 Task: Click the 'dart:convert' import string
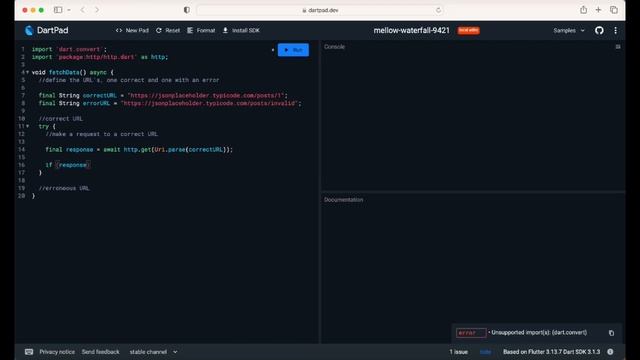pyautogui.click(x=79, y=49)
